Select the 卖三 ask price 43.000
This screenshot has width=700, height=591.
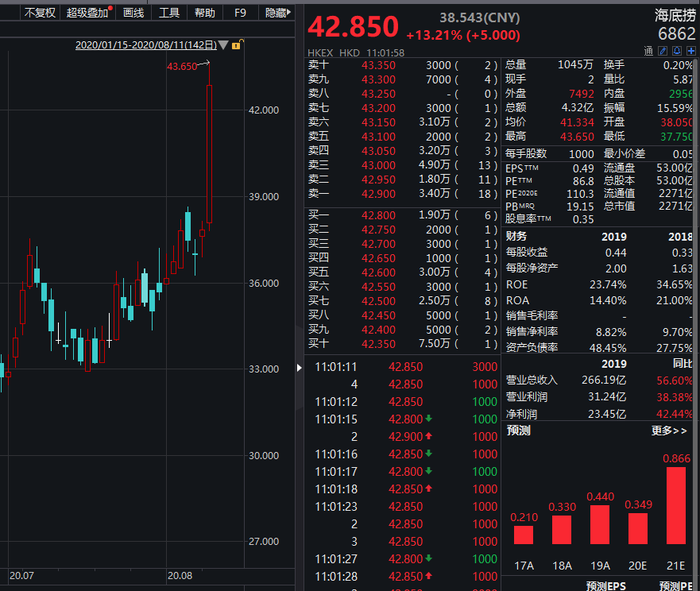point(379,165)
